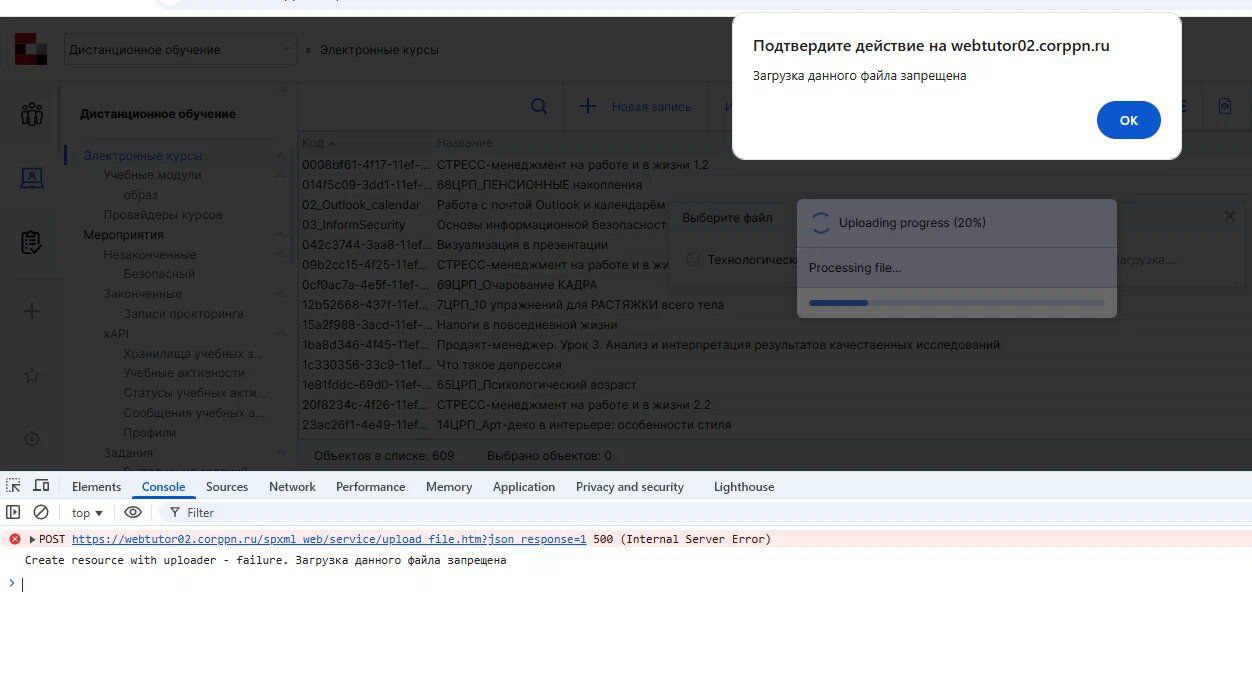This screenshot has height=695, width=1252.
Task: Open the upload_file.htm request URL link
Action: point(329,539)
